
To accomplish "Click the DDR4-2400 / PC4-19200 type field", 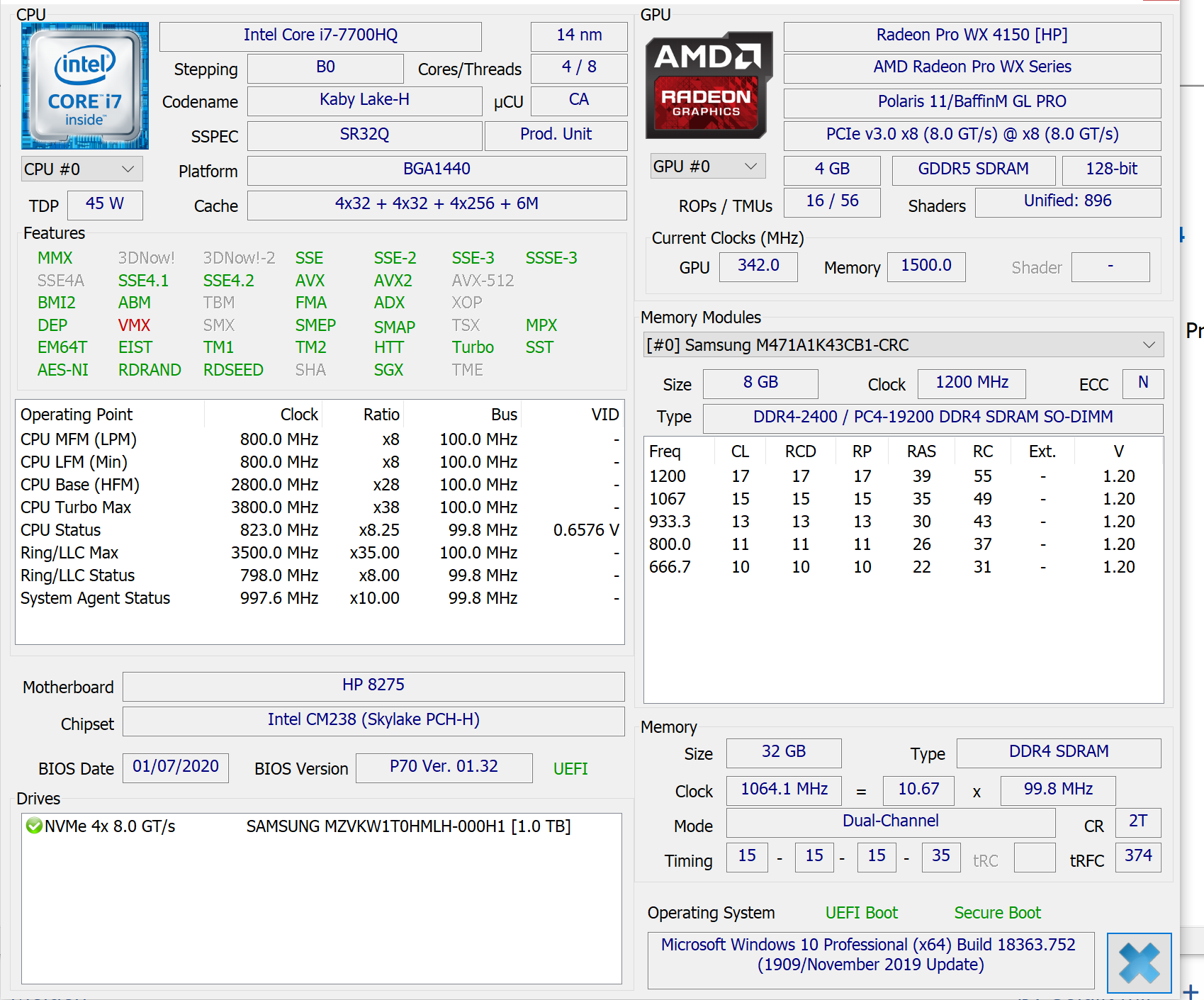I will click(x=933, y=417).
